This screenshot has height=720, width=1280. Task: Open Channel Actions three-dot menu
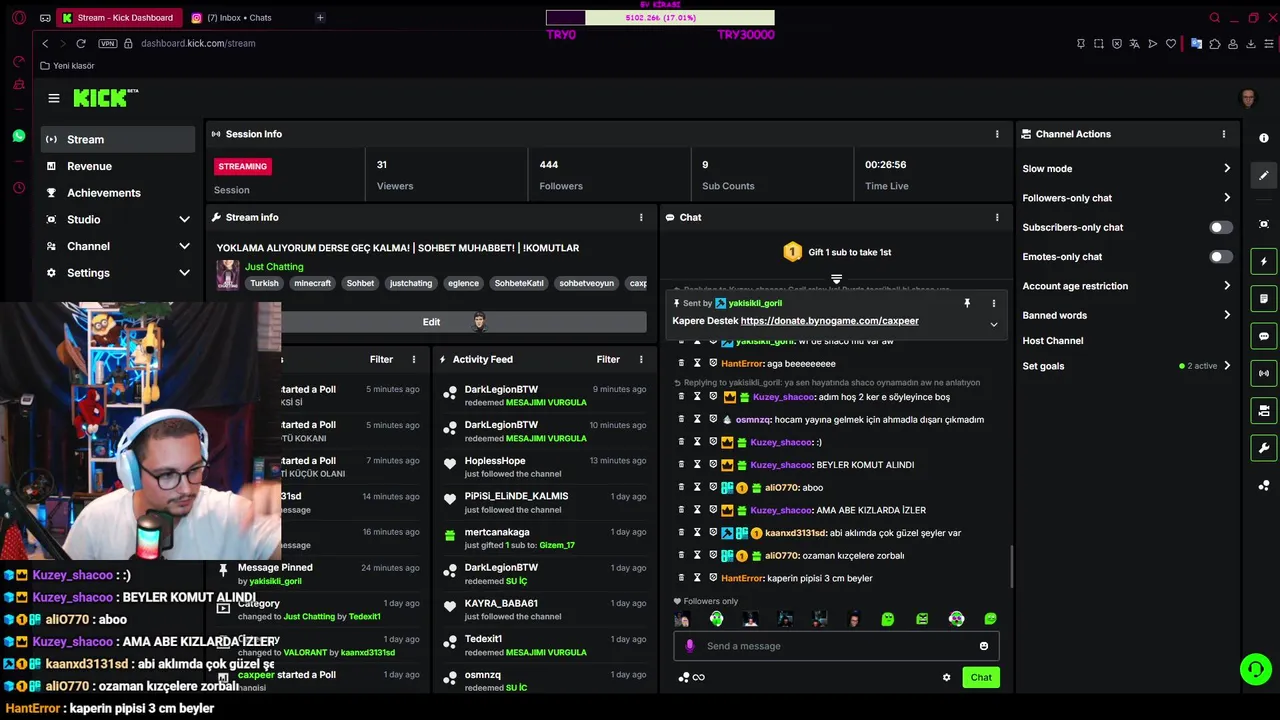click(1223, 134)
